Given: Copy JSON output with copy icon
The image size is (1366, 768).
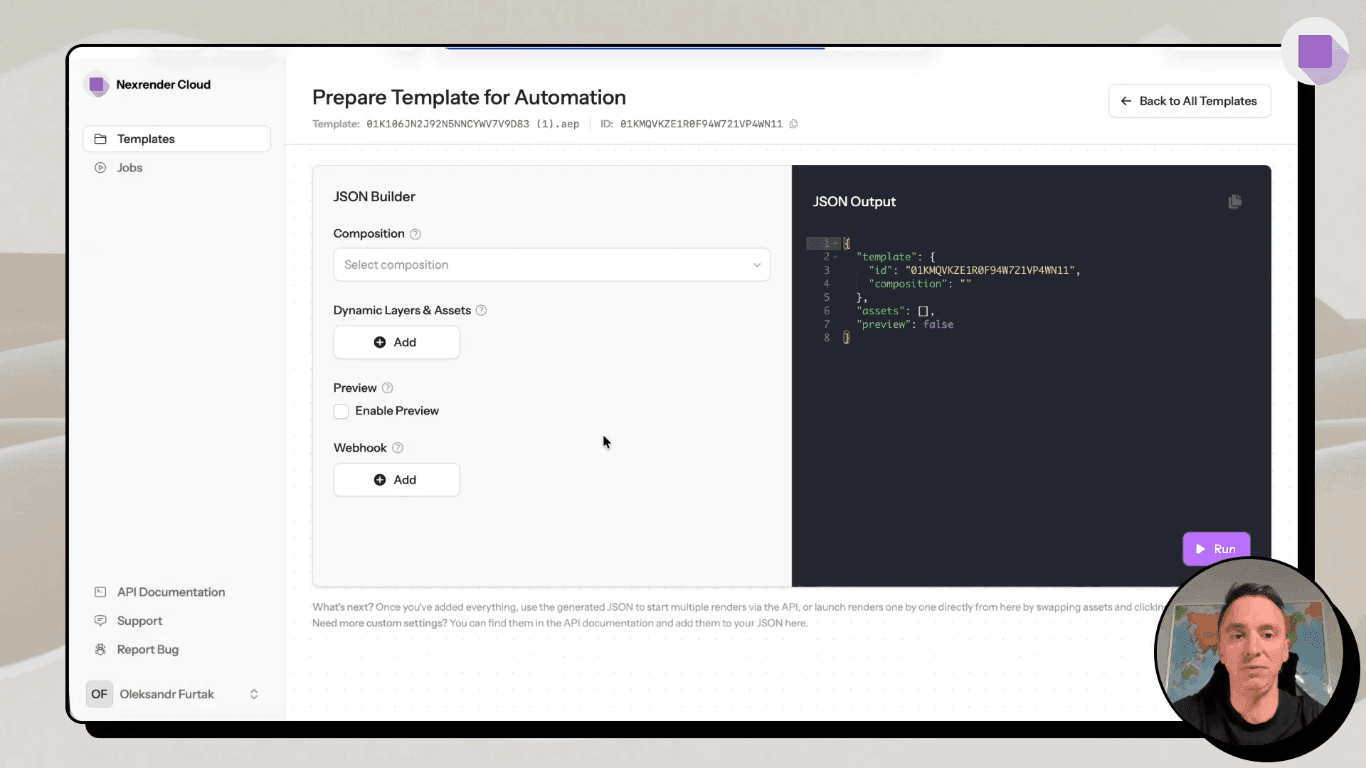Looking at the screenshot, I should pos(1235,202).
